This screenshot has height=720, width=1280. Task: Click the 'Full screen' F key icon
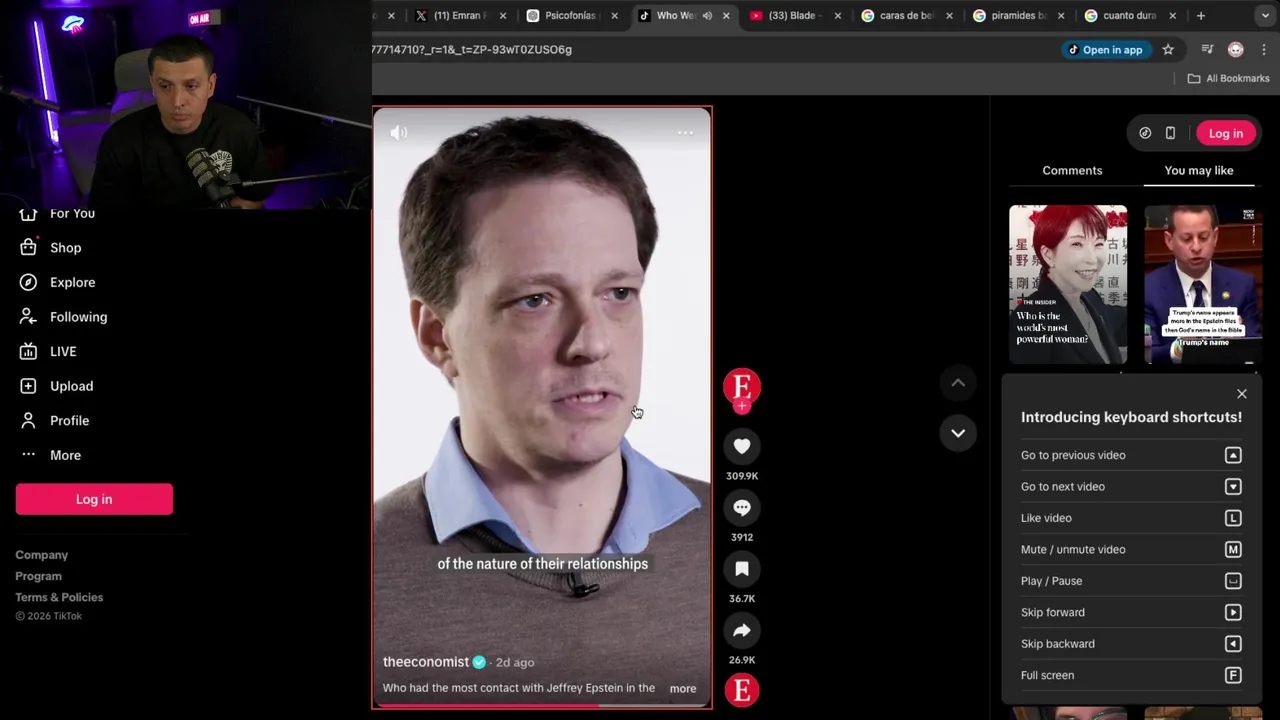tap(1233, 675)
